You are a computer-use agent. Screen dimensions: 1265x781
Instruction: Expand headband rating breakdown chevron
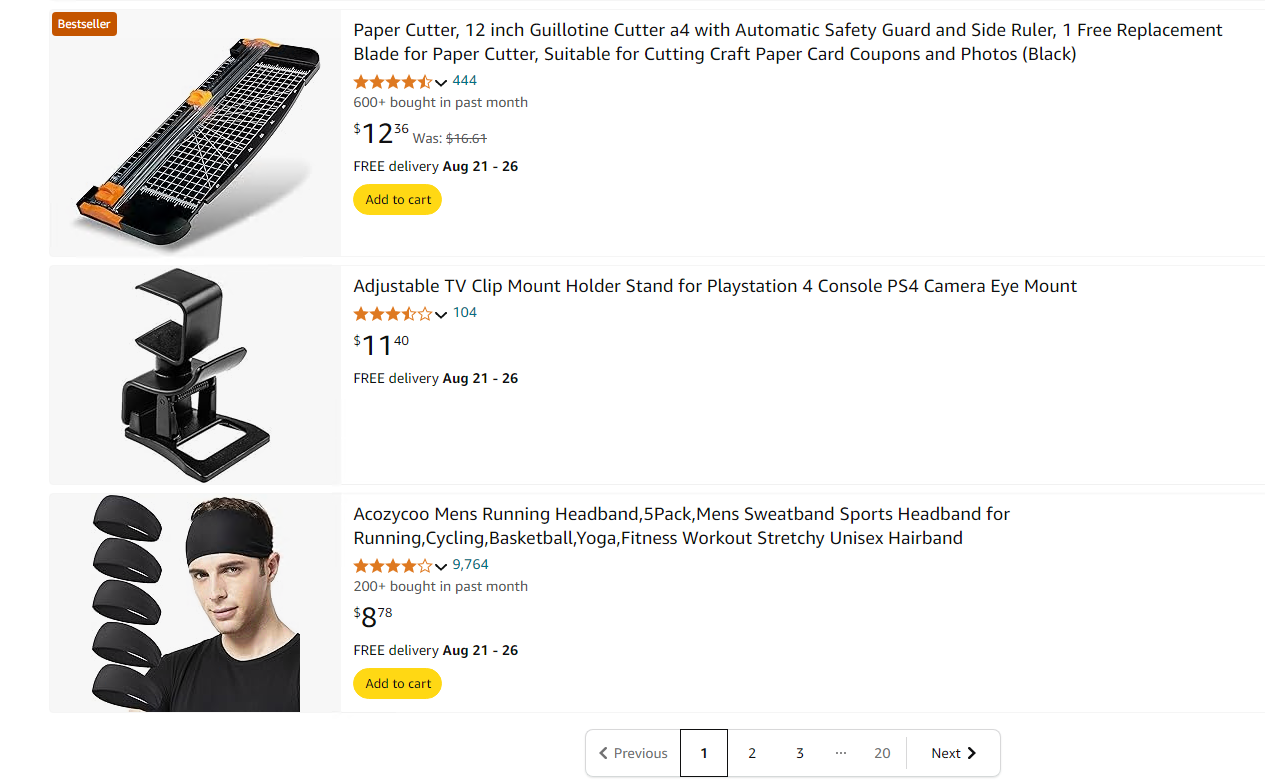pos(441,566)
